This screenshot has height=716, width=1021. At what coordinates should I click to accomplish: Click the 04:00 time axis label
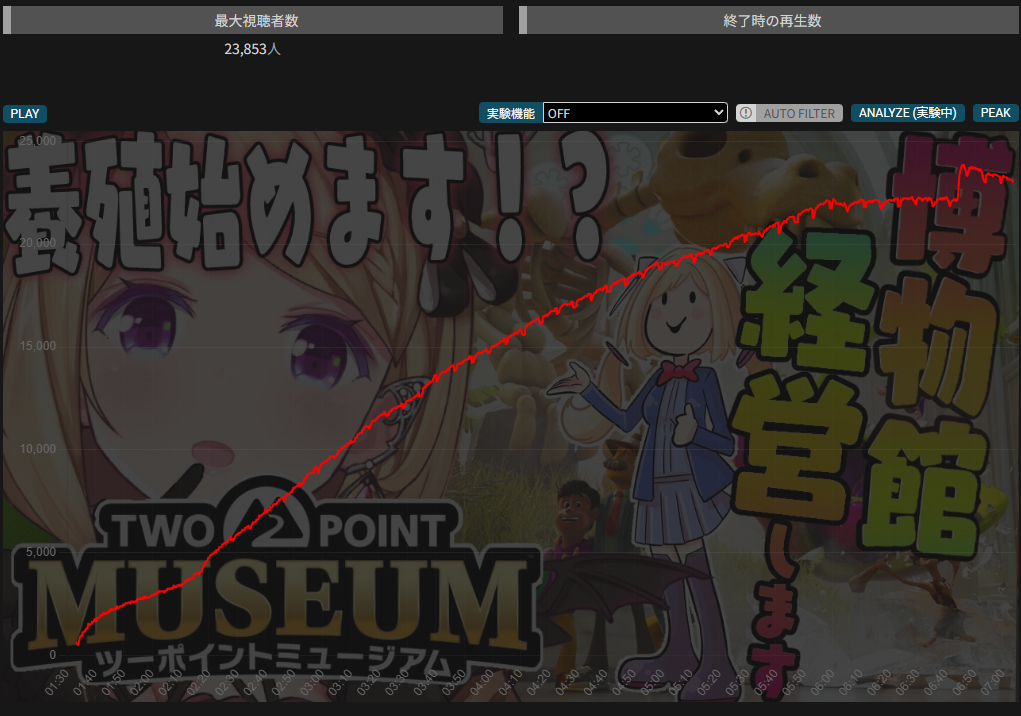[x=483, y=682]
